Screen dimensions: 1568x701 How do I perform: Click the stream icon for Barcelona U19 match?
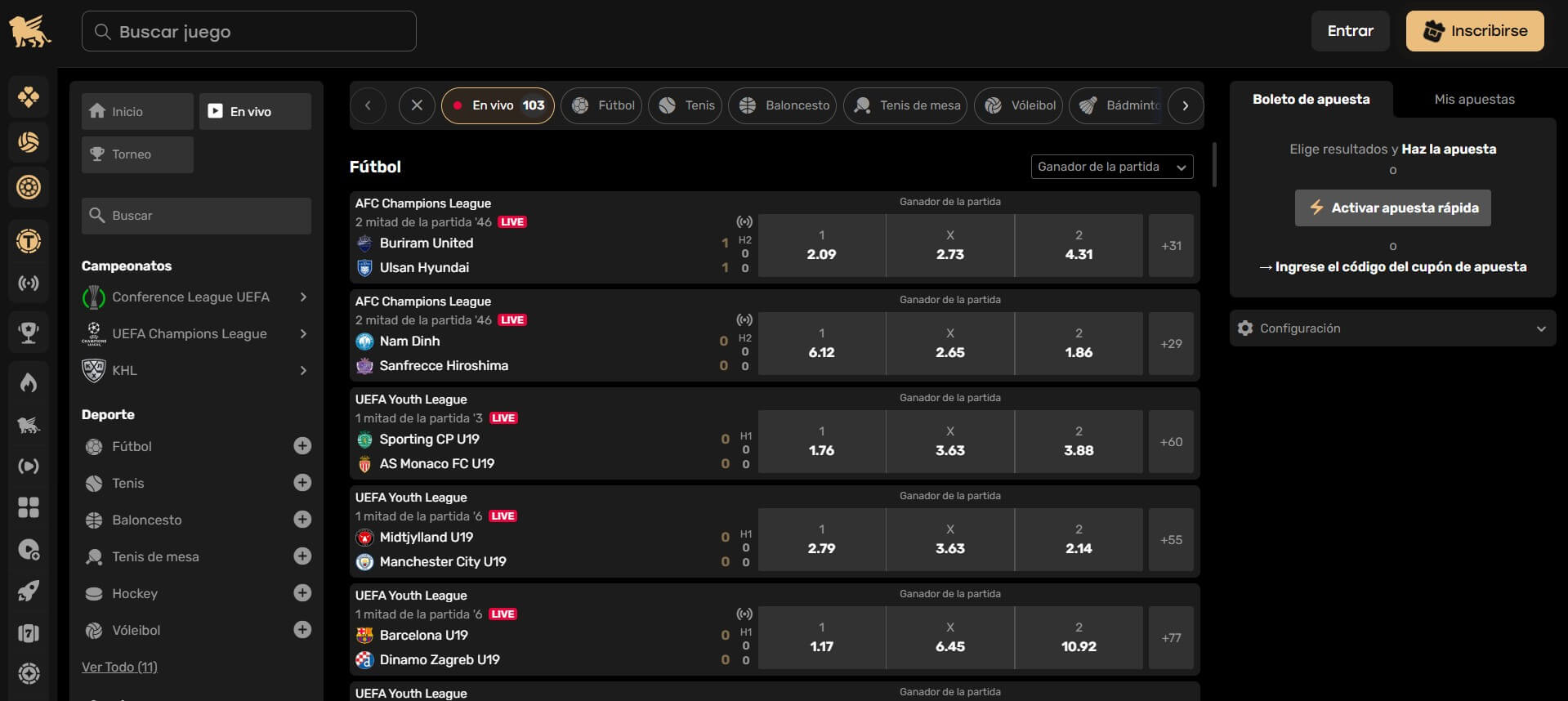(x=744, y=614)
